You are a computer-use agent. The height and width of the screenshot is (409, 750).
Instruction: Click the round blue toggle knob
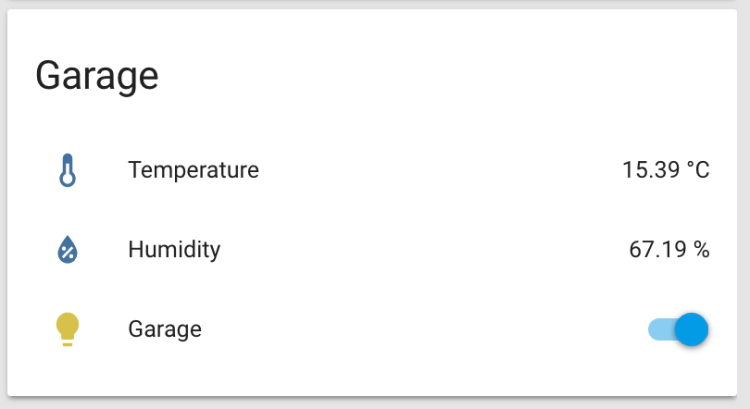[691, 329]
